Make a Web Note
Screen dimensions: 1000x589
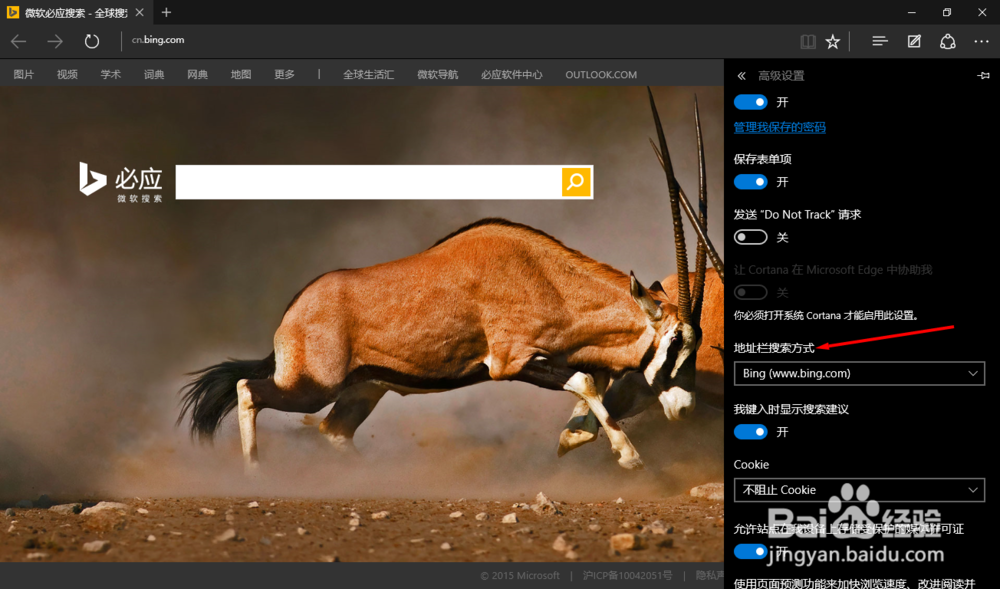coord(914,41)
